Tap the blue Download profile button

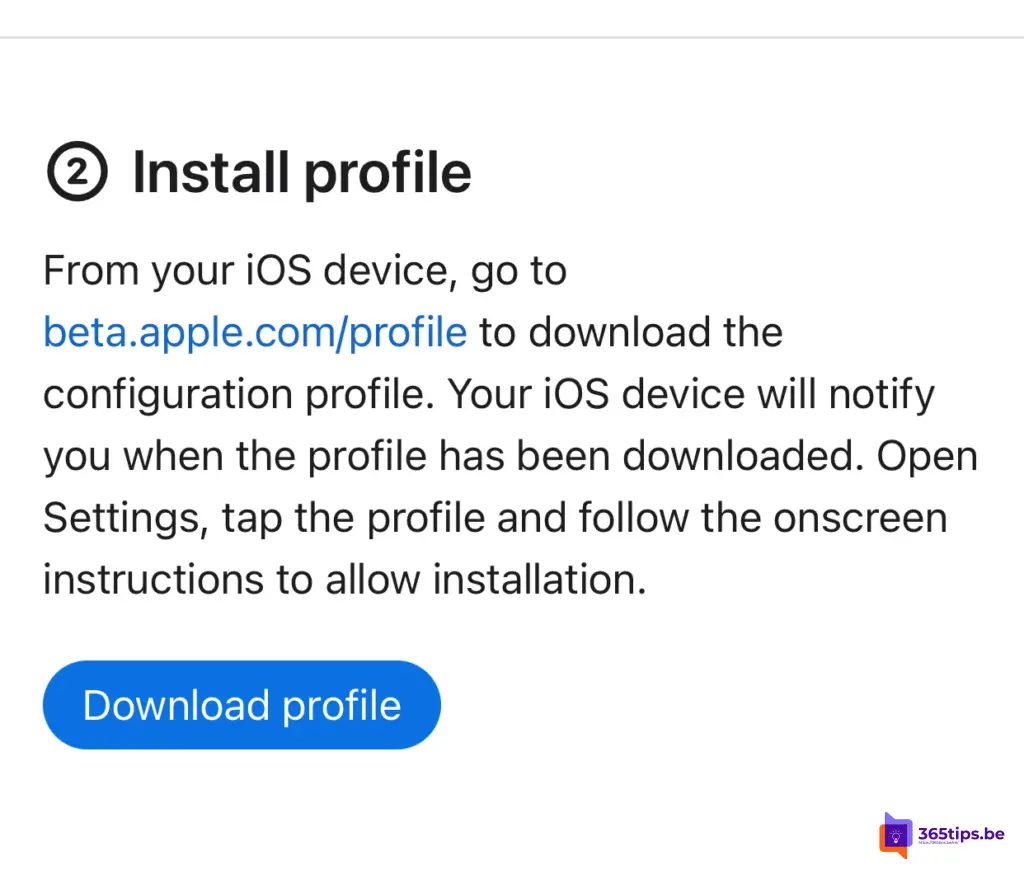tap(242, 705)
